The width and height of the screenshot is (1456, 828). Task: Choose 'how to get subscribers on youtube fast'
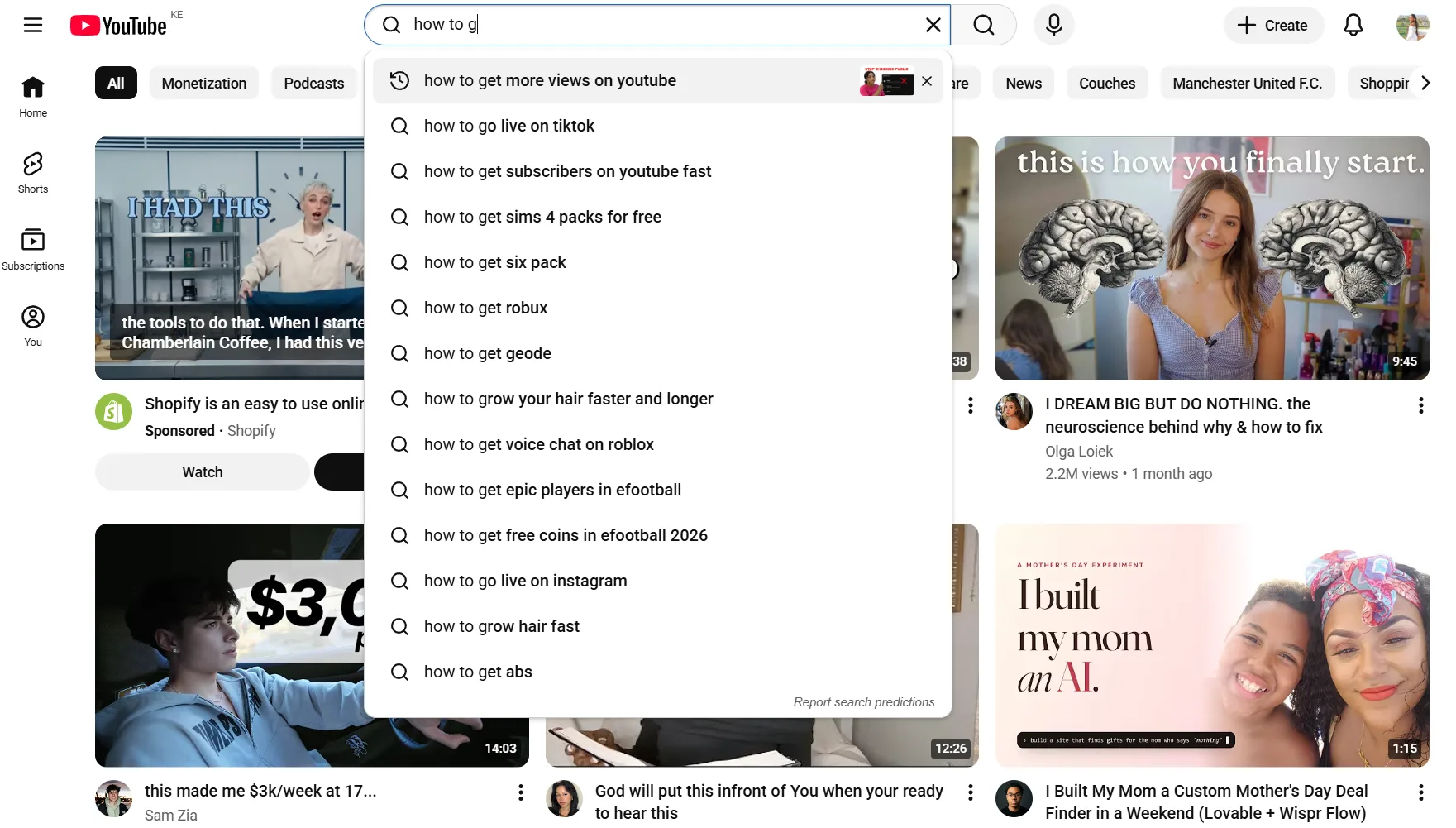[657, 171]
